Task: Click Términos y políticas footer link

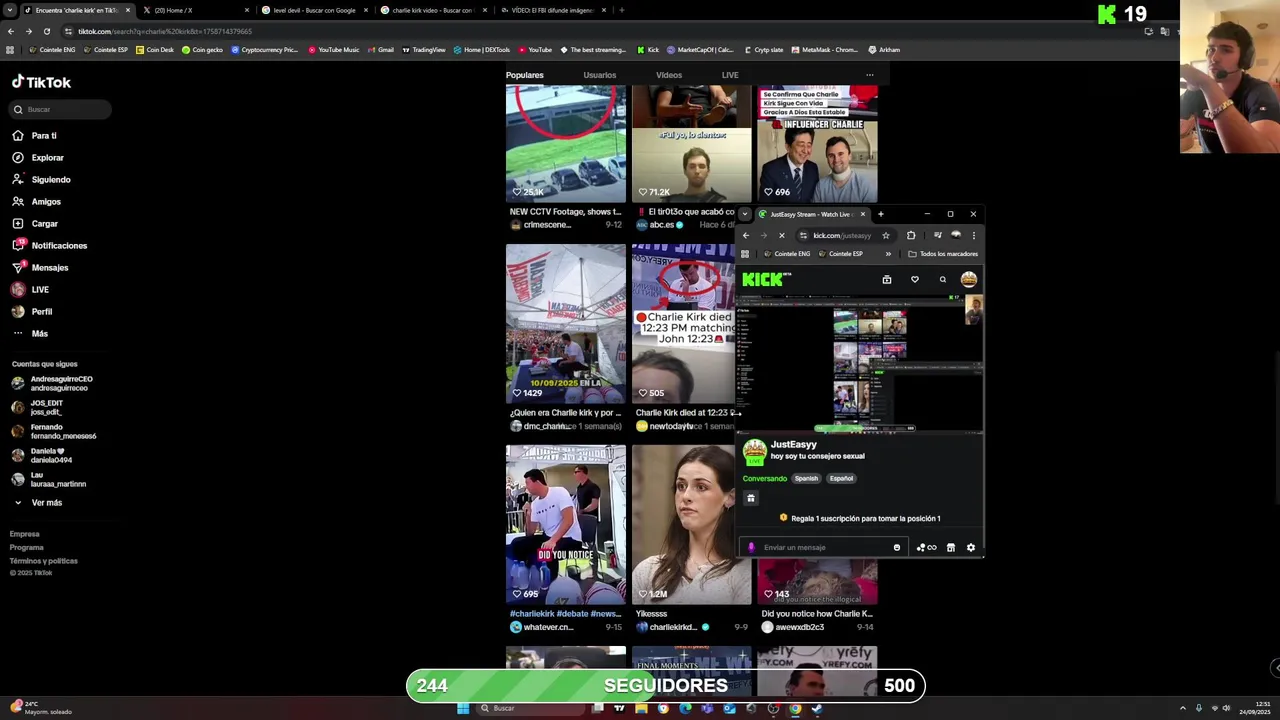Action: coord(43,561)
